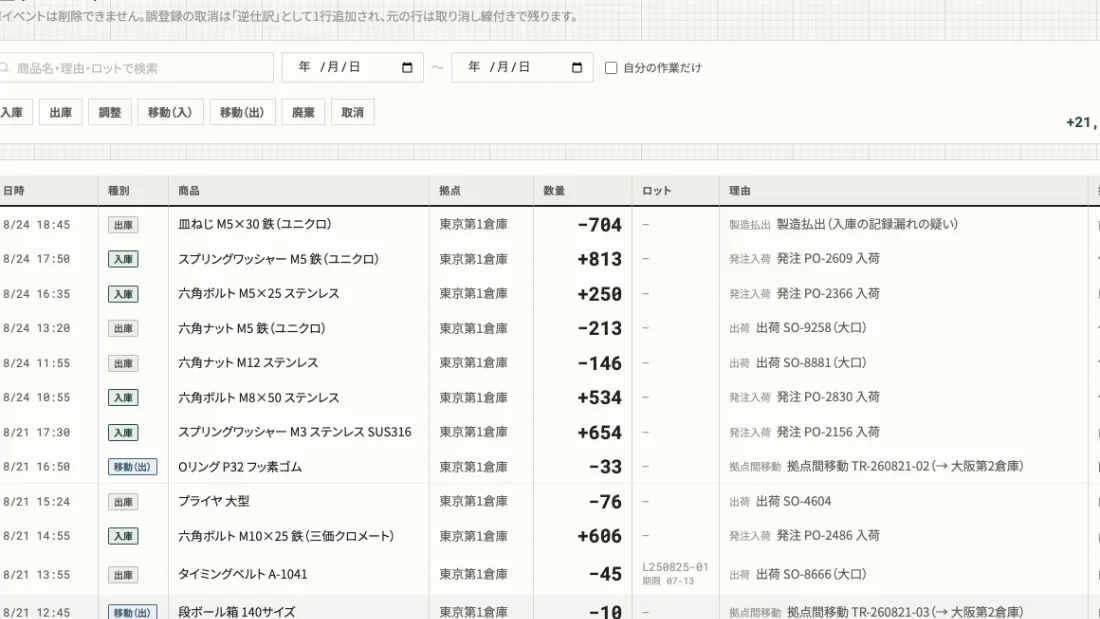Click 入庫 badge in 8/24 17:50 row

coord(123,260)
